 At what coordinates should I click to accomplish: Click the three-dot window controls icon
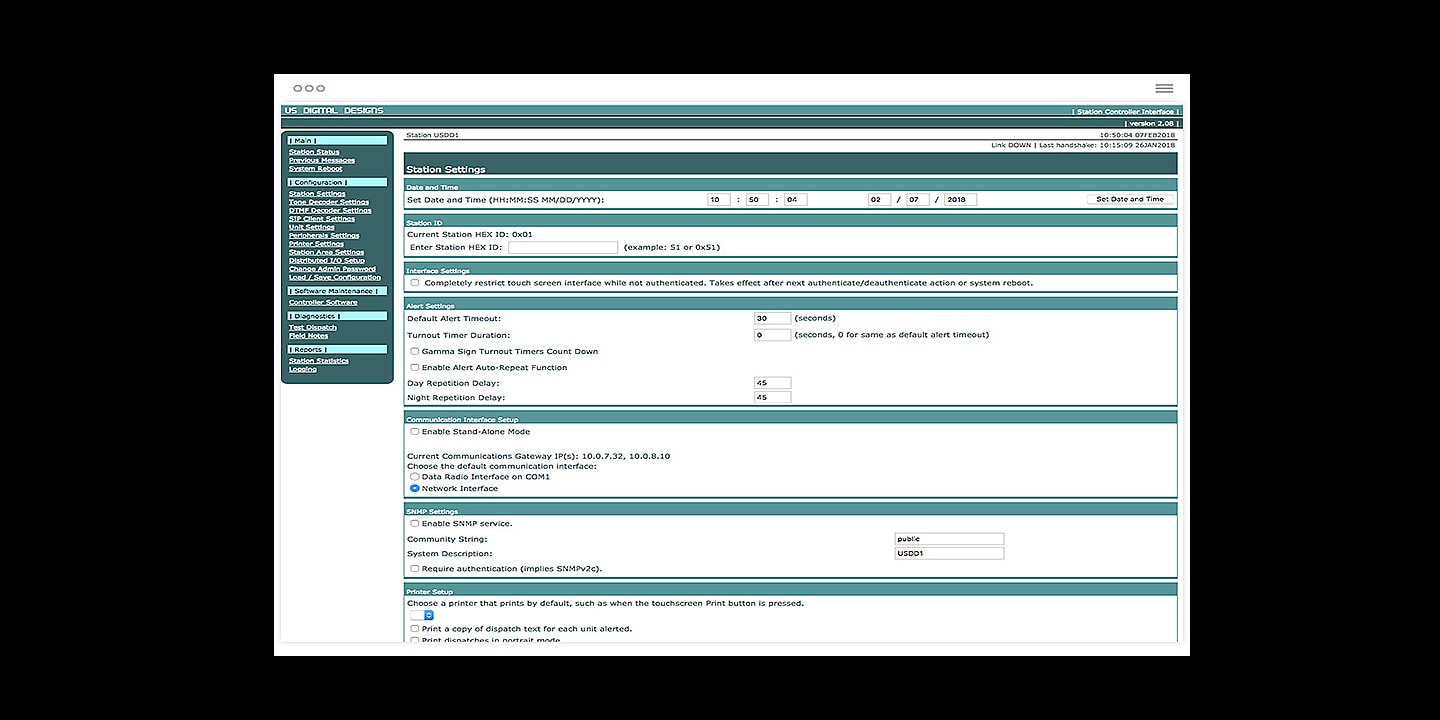309,88
